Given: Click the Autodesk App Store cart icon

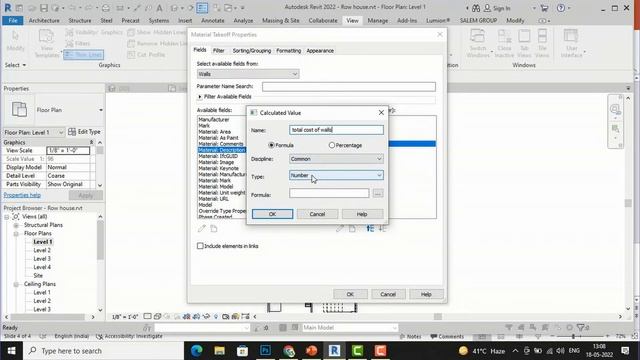Looking at the screenshot, I should [x=544, y=8].
